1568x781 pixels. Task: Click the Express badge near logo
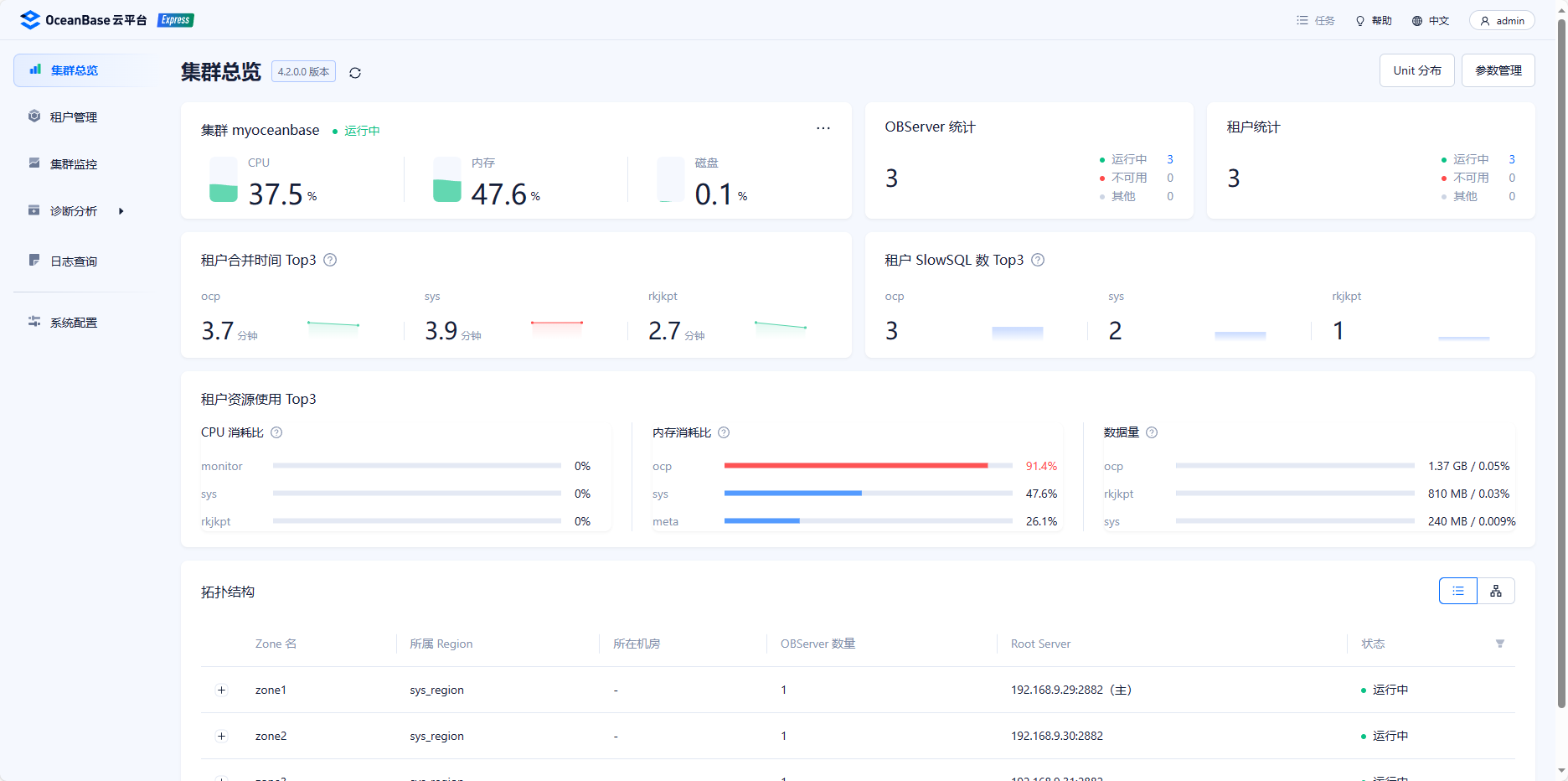click(176, 20)
